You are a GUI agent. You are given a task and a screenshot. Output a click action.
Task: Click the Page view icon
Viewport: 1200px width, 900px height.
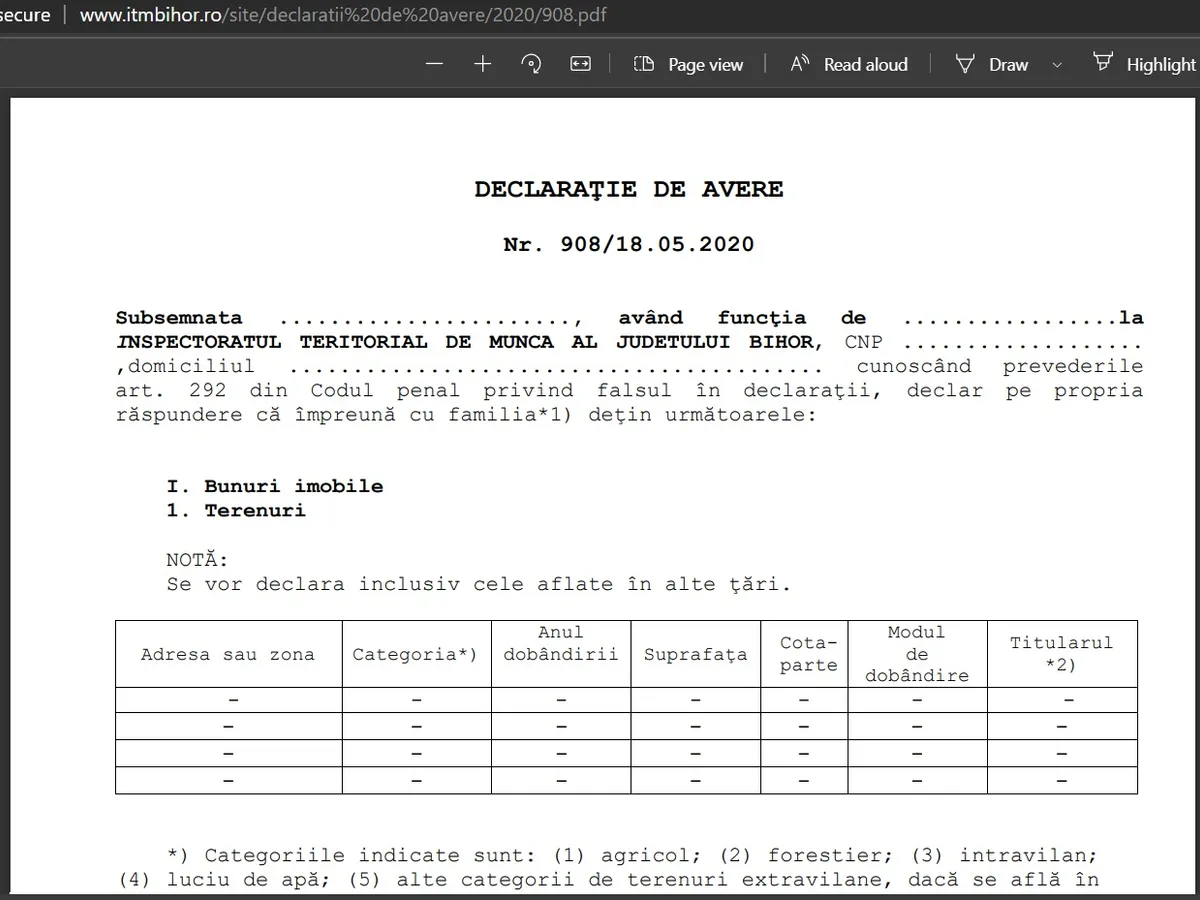point(644,64)
